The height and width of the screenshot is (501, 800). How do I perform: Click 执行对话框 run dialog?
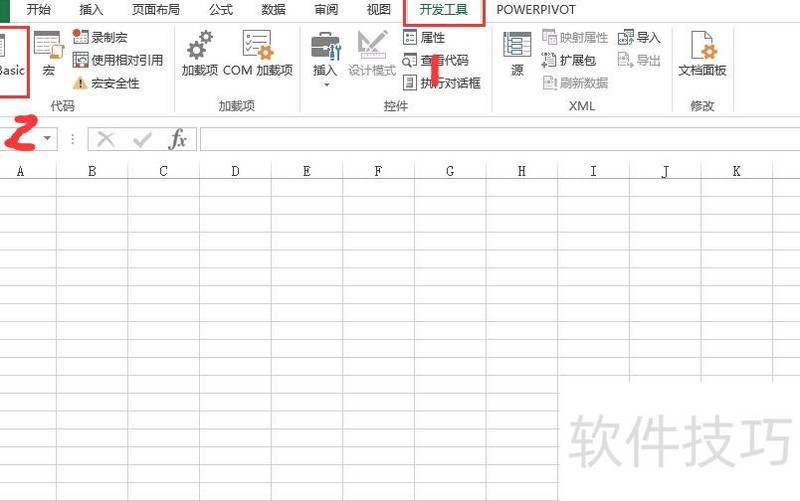coord(442,83)
